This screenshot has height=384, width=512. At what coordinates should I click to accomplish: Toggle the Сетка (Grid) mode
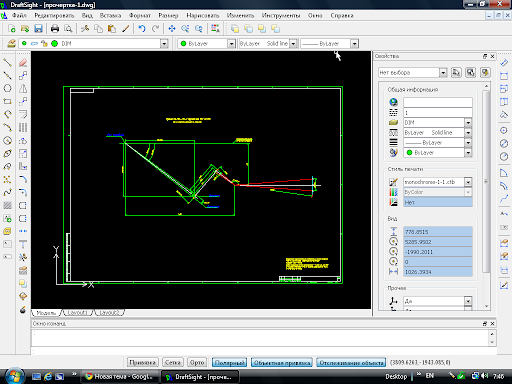(173, 362)
